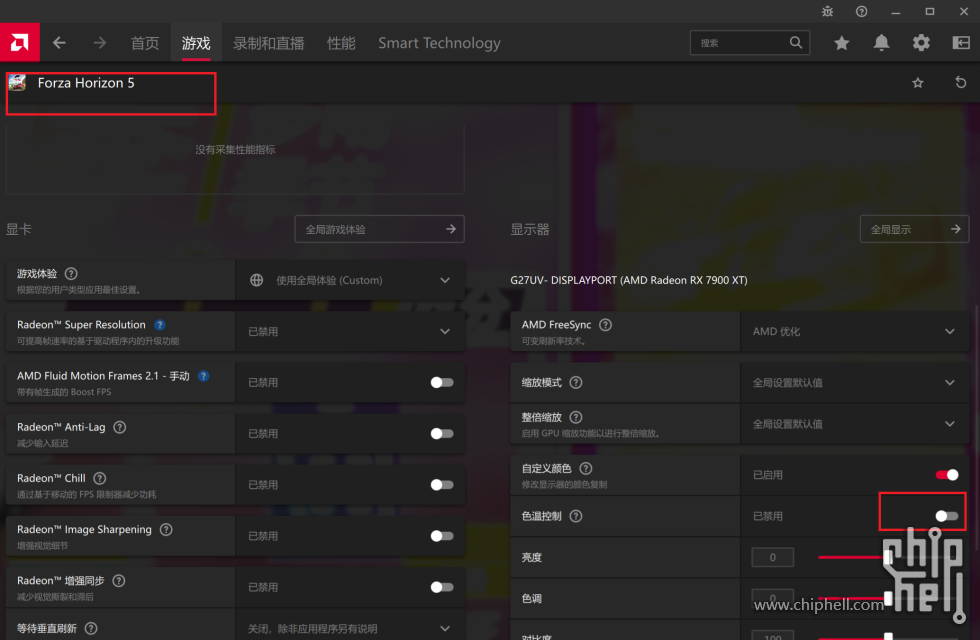Open 缩放模式 dropdown
Screen dimensions: 980x640
pyautogui.click(x=854, y=382)
